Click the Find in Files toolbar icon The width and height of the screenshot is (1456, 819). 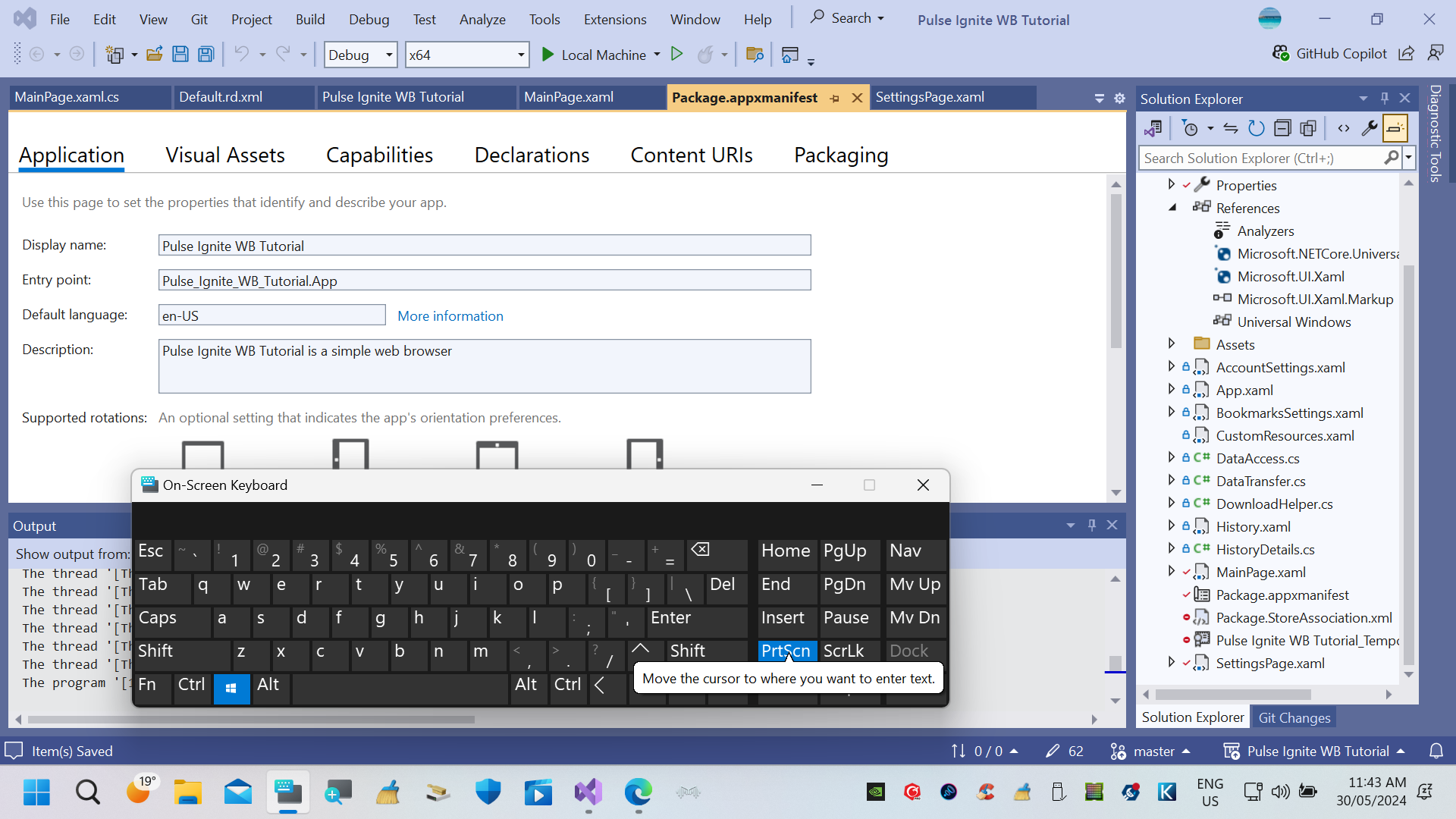pyautogui.click(x=755, y=55)
